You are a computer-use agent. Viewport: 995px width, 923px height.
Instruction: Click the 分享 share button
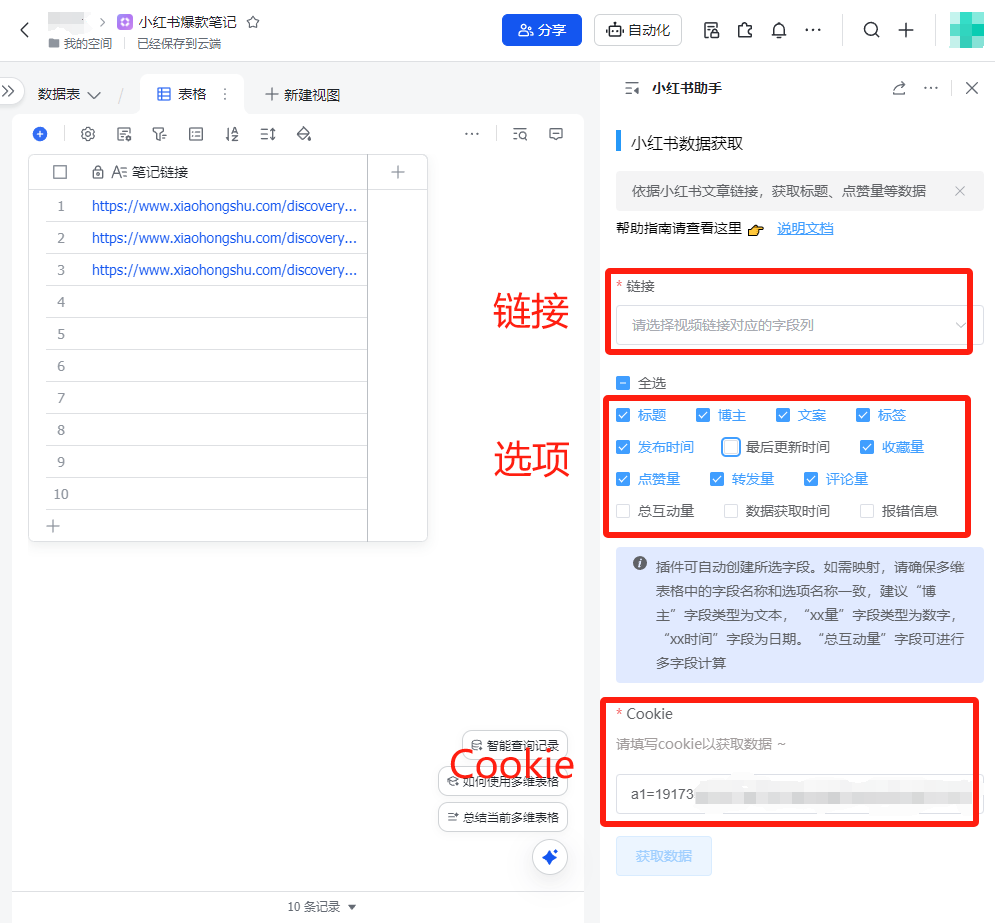541,30
